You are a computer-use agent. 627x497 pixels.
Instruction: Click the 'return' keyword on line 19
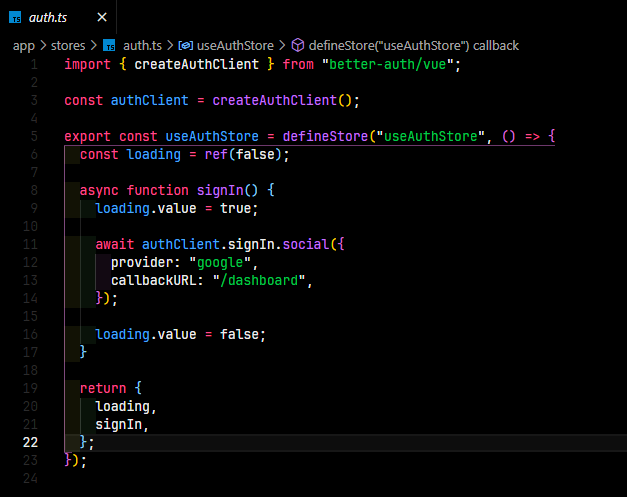(x=103, y=388)
